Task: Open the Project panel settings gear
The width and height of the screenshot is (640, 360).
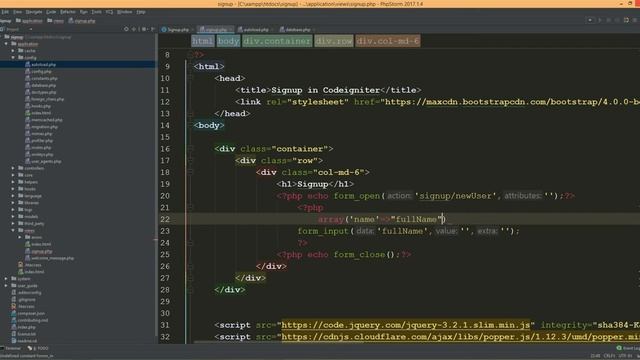Action: [144, 29]
